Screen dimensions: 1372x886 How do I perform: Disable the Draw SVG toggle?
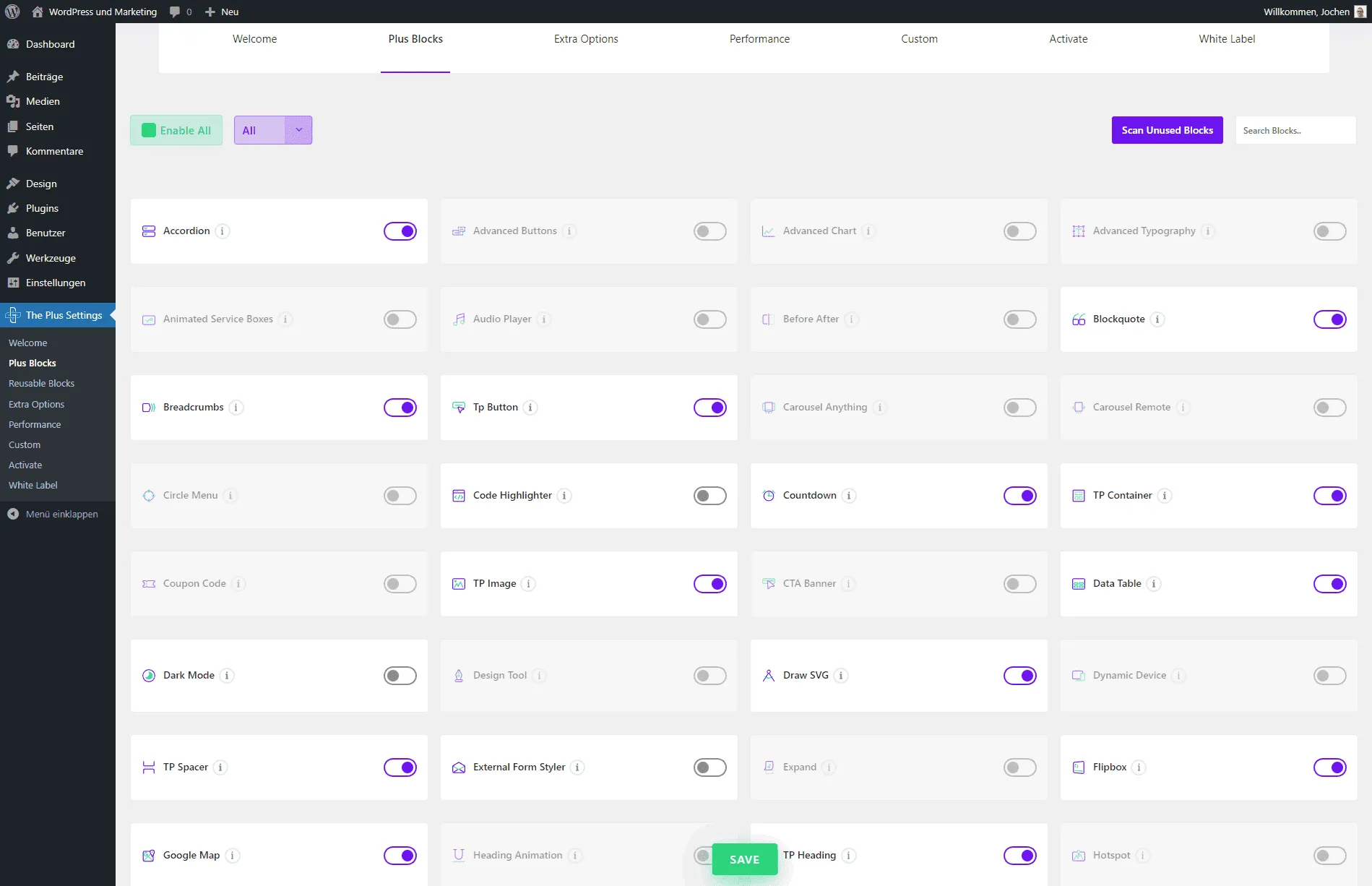(1020, 676)
